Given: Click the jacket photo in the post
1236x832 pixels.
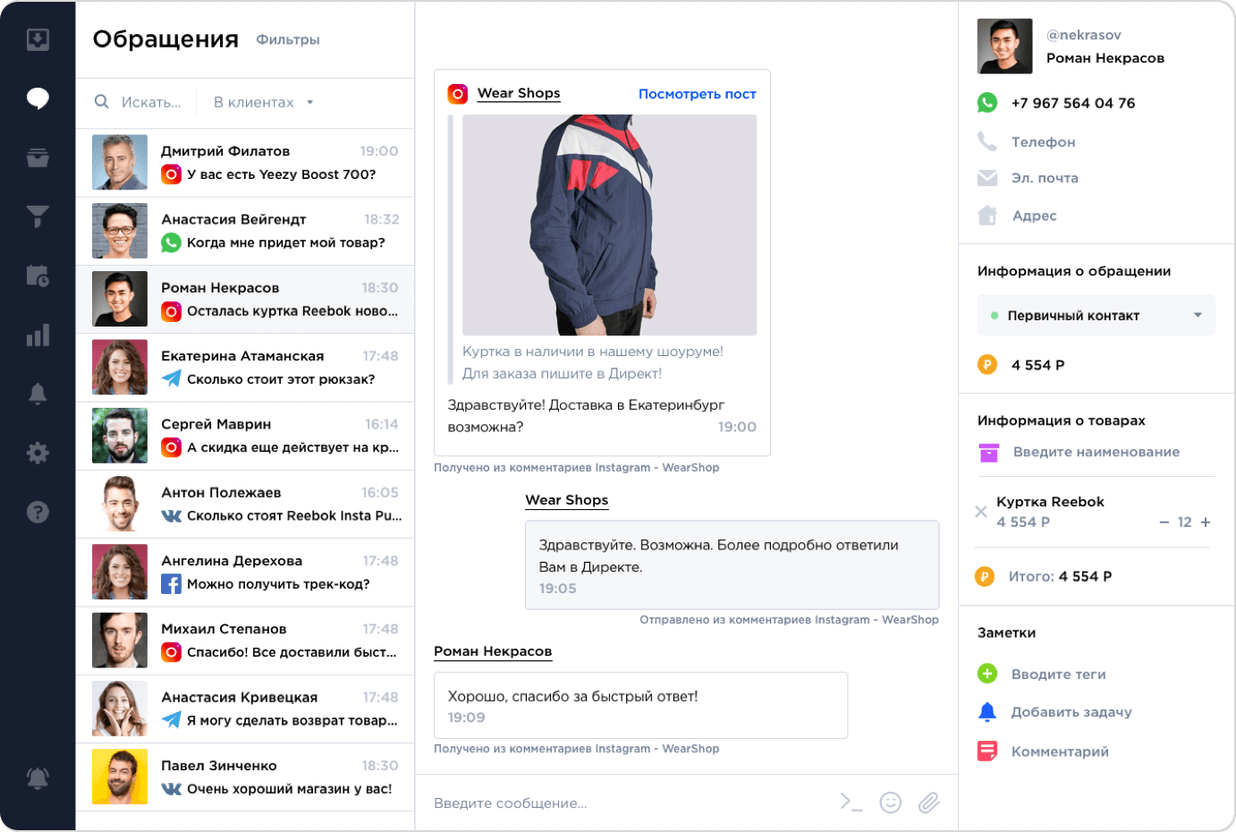Looking at the screenshot, I should tap(609, 225).
